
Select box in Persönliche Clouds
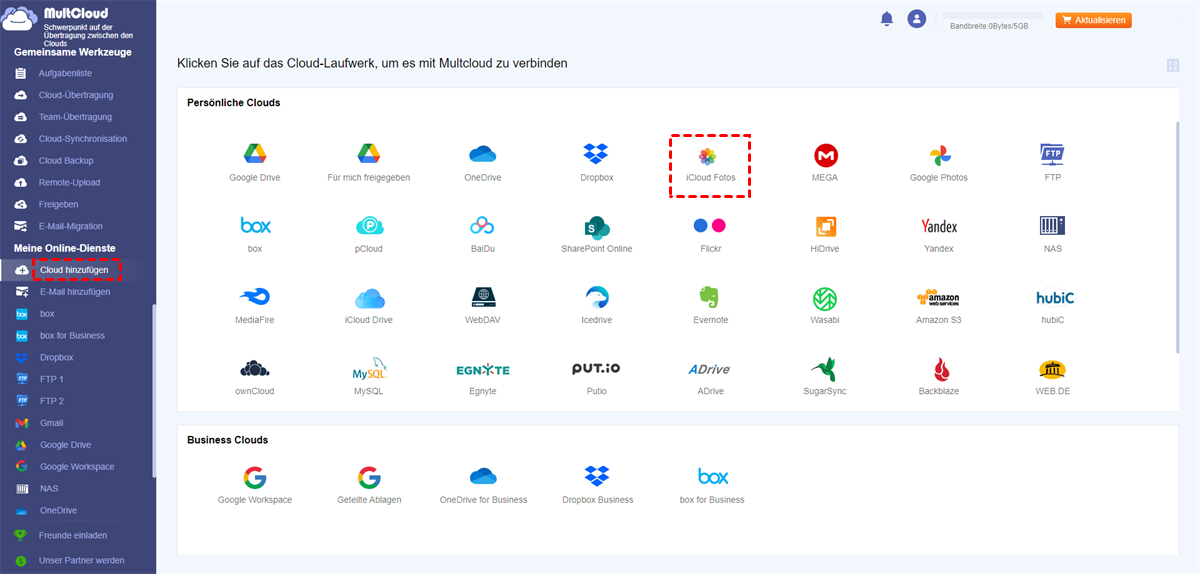255,225
